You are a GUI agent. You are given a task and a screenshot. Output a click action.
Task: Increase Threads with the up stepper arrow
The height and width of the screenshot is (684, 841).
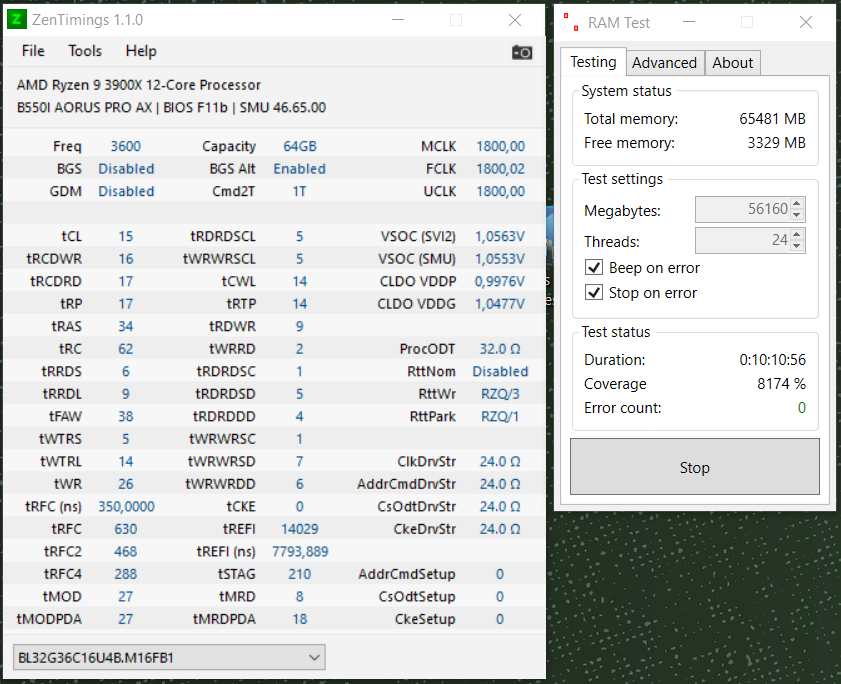click(x=796, y=234)
